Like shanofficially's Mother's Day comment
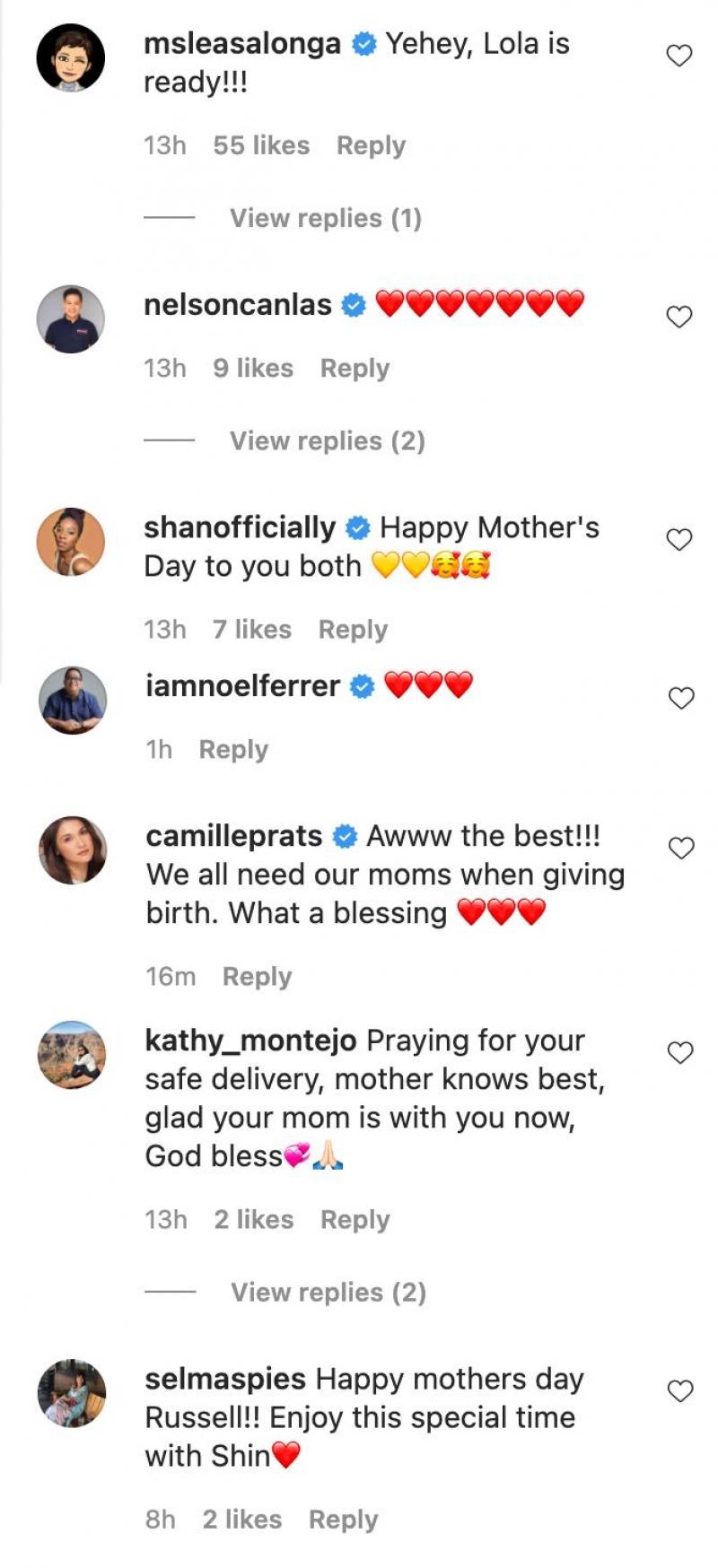 pos(679,539)
